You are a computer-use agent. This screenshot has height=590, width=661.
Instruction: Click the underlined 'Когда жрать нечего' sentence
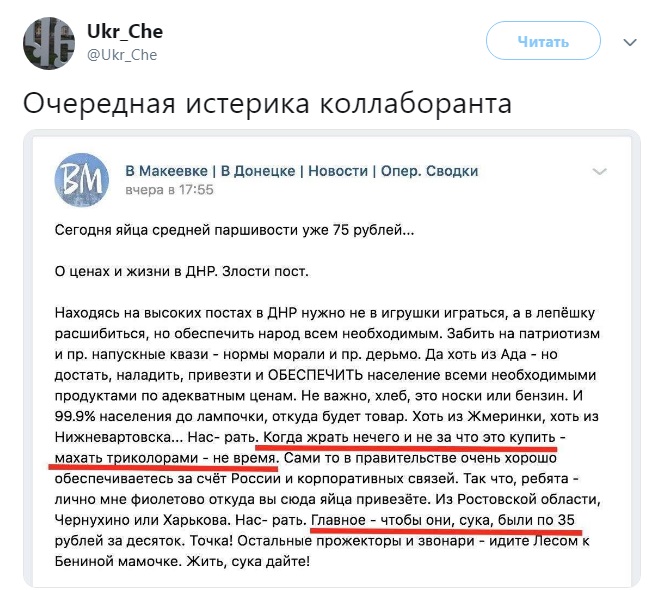[414, 437]
